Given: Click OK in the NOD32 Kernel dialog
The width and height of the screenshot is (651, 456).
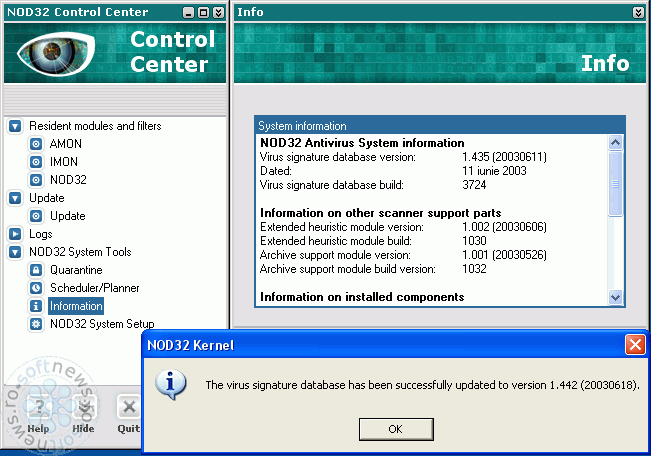Looking at the screenshot, I should click(x=396, y=429).
